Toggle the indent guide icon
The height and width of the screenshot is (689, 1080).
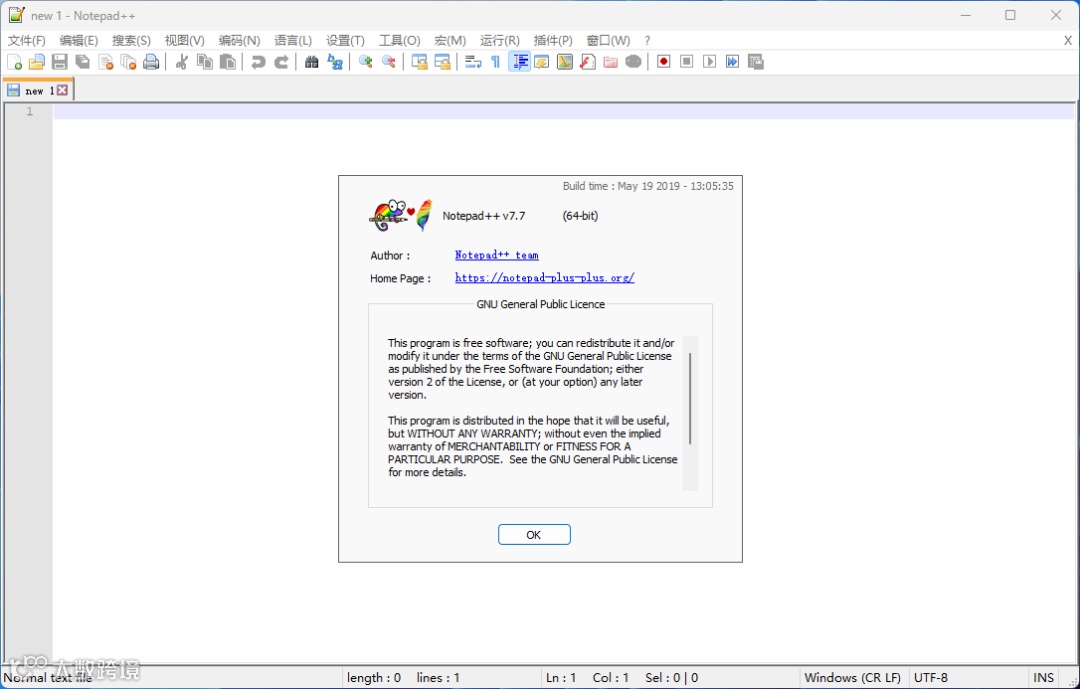tap(519, 62)
